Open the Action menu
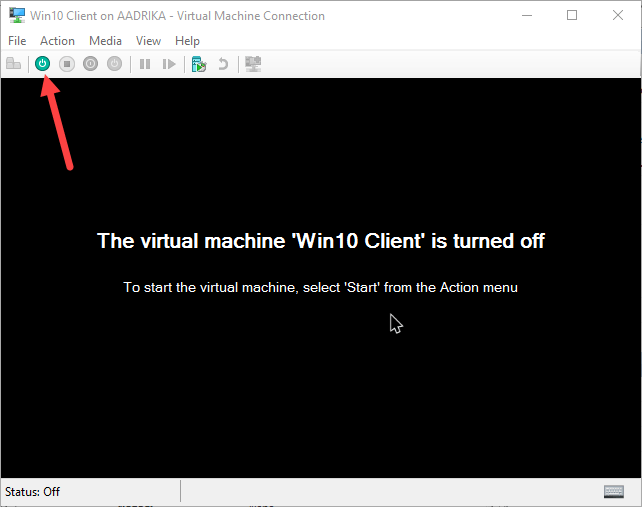The height and width of the screenshot is (507, 642). 57,41
